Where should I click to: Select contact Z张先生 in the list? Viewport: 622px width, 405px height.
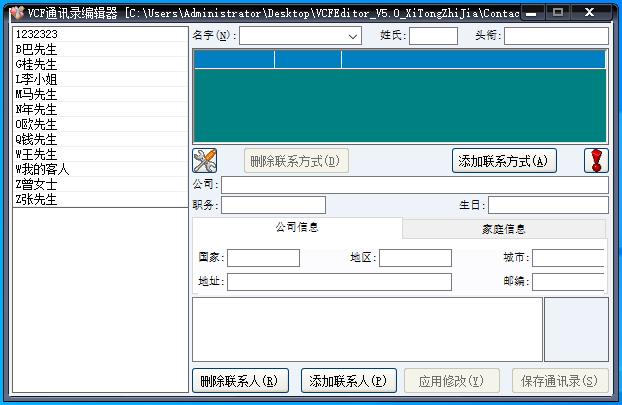[x=100, y=200]
